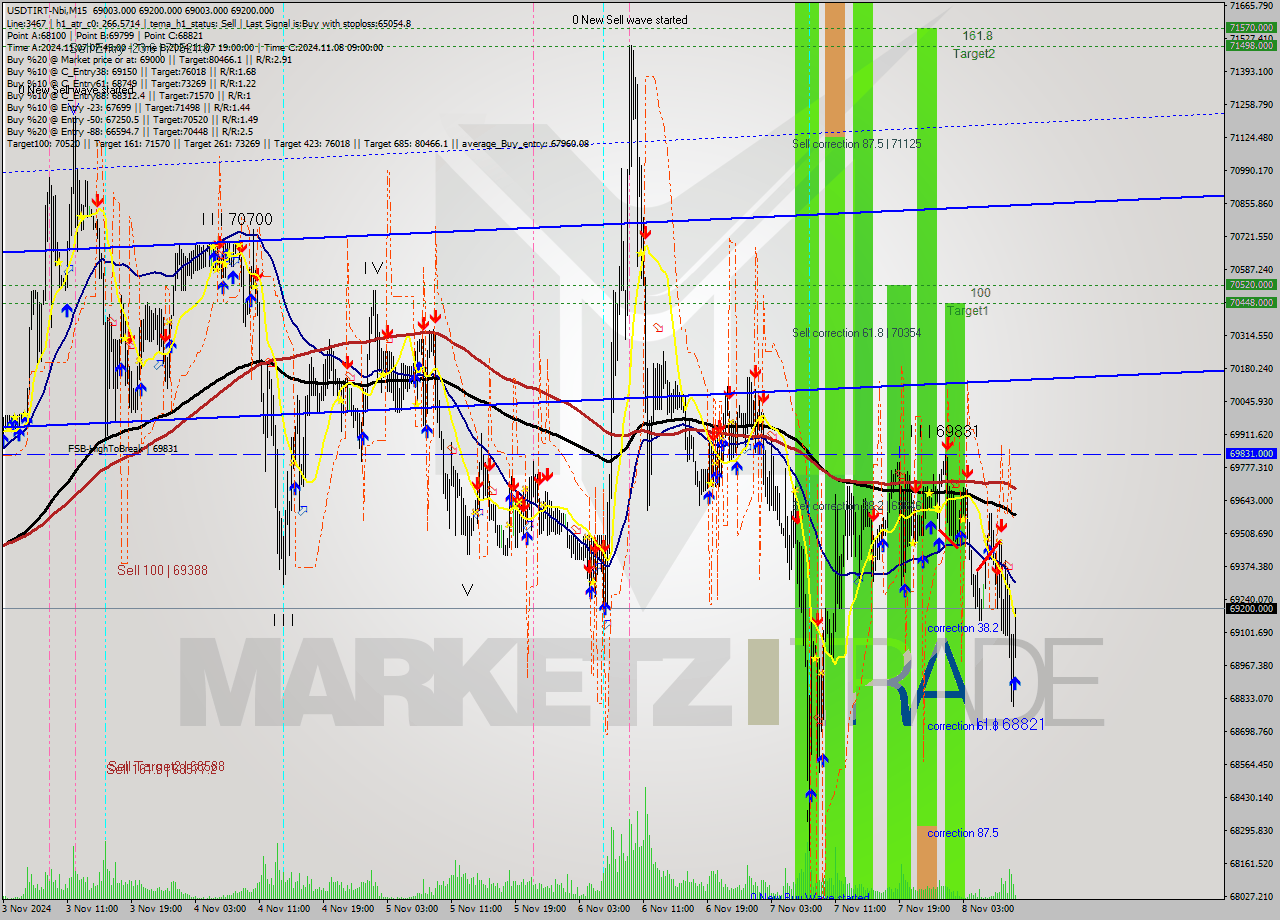
Task: Click 'Sell correction 87.5 | 71125' label
Action: [857, 144]
